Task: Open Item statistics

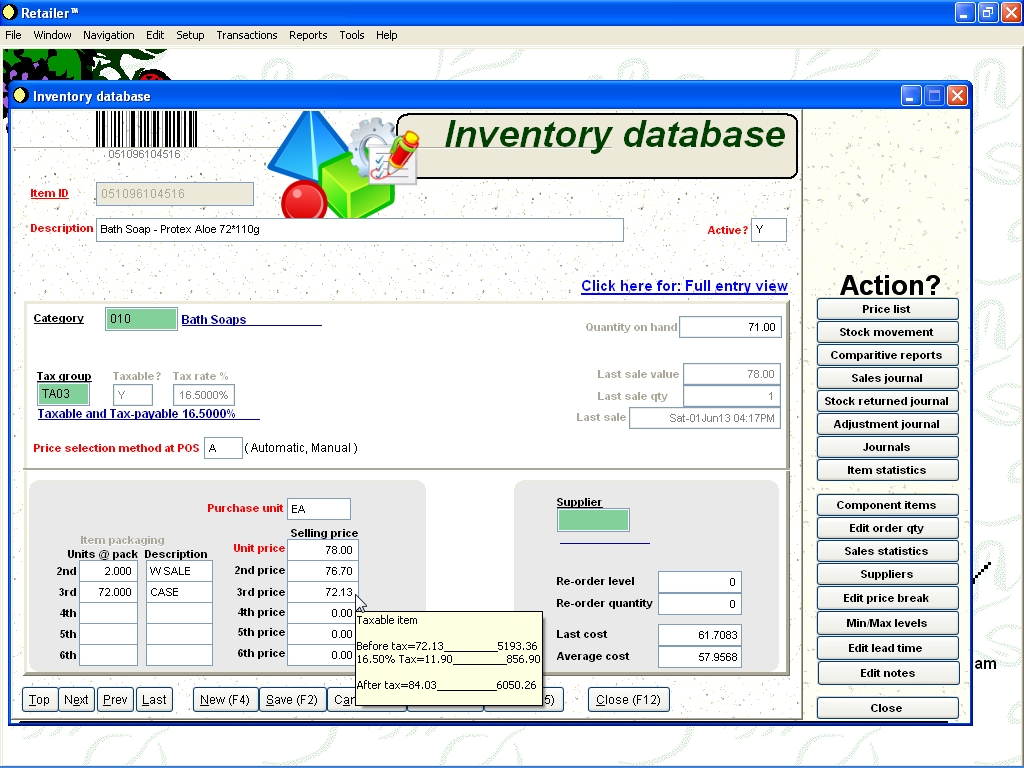Action: 886,470
